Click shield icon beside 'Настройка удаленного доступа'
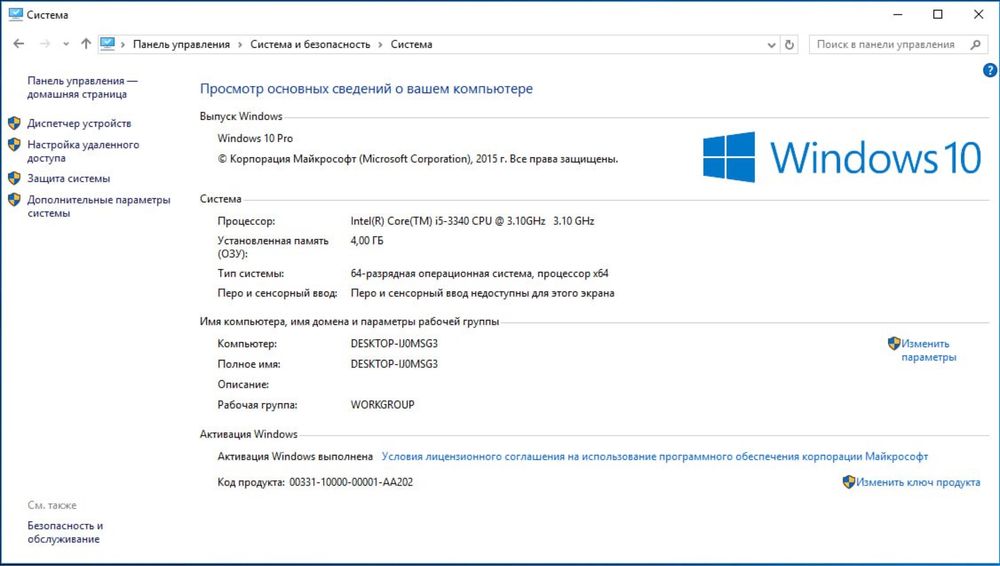The width and height of the screenshot is (1000, 566). [x=14, y=145]
